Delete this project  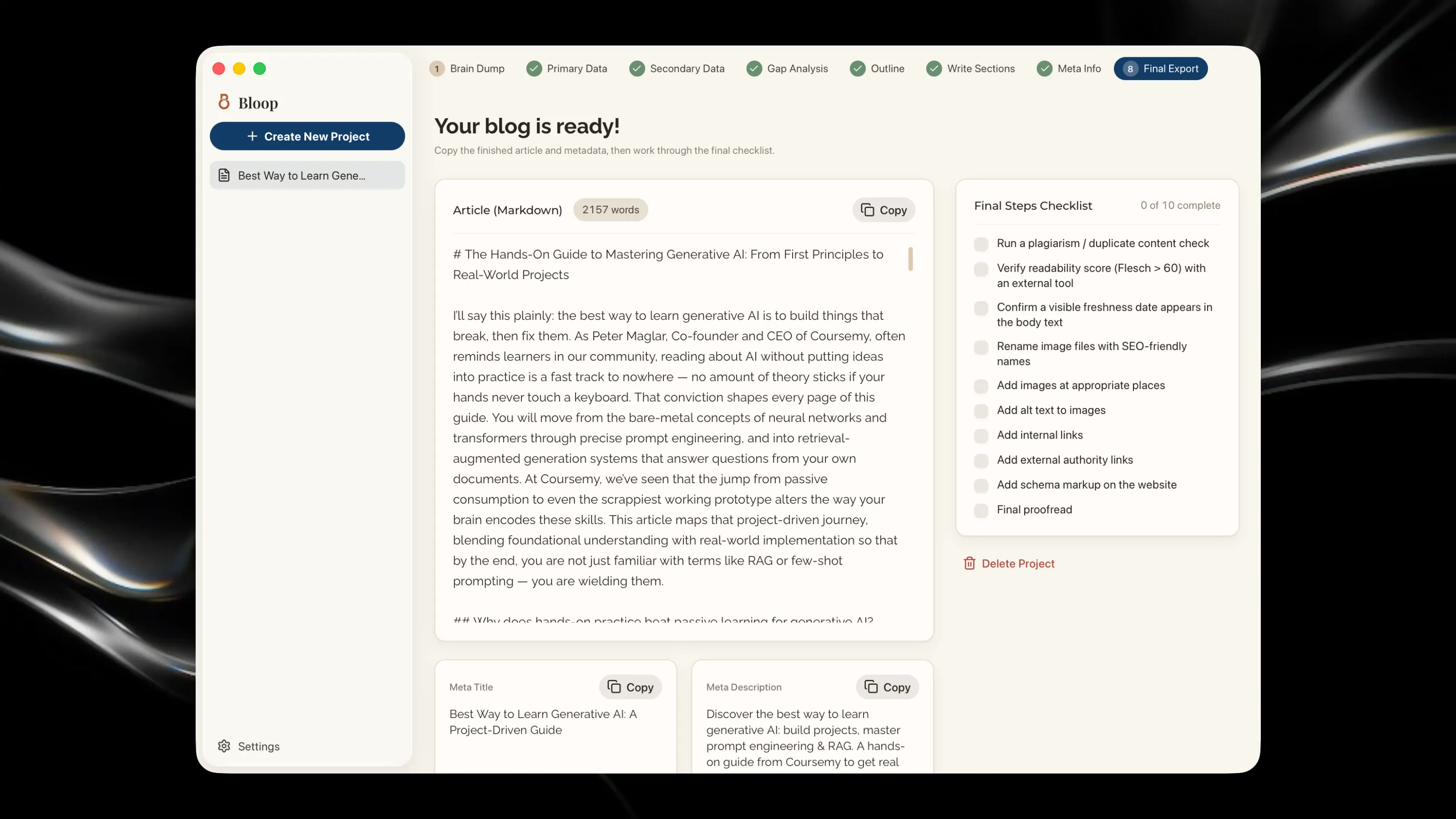tap(1010, 564)
